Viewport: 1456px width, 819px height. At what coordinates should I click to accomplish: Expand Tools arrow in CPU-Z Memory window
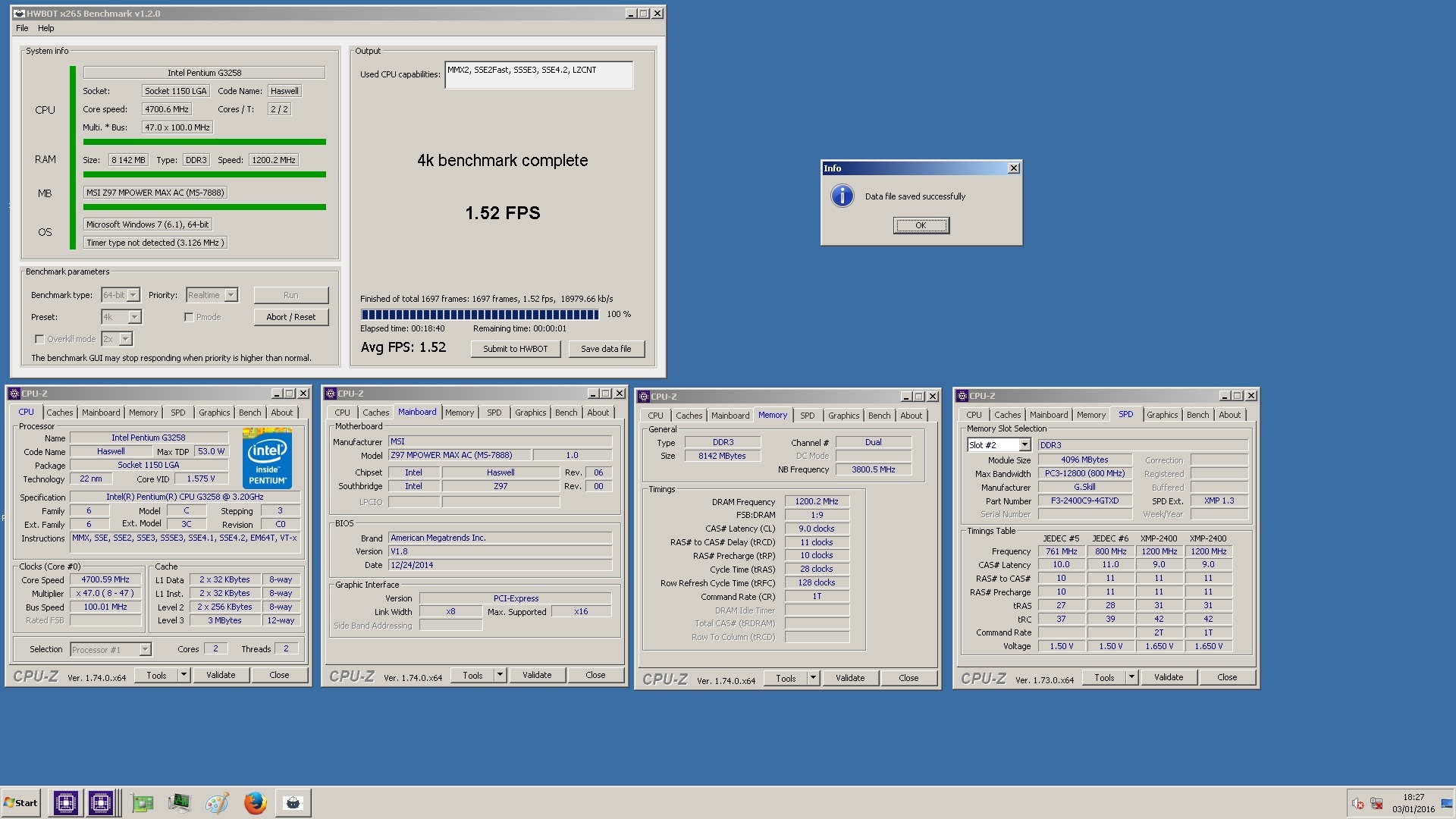(813, 678)
